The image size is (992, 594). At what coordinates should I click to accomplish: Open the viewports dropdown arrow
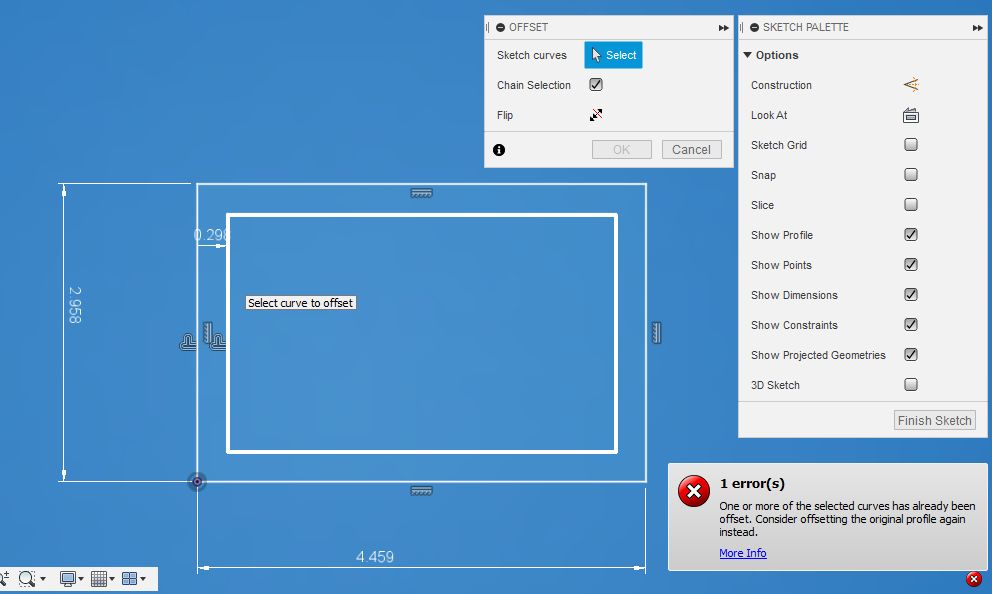(x=143, y=578)
